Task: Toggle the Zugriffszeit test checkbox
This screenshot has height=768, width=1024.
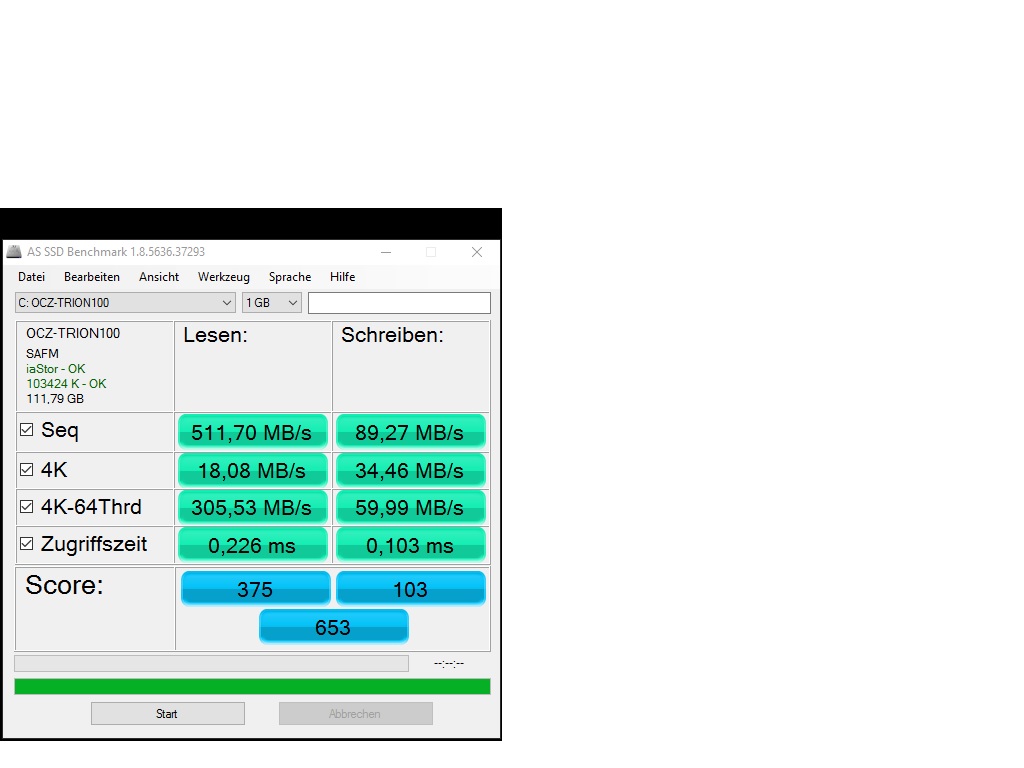Action: click(27, 543)
